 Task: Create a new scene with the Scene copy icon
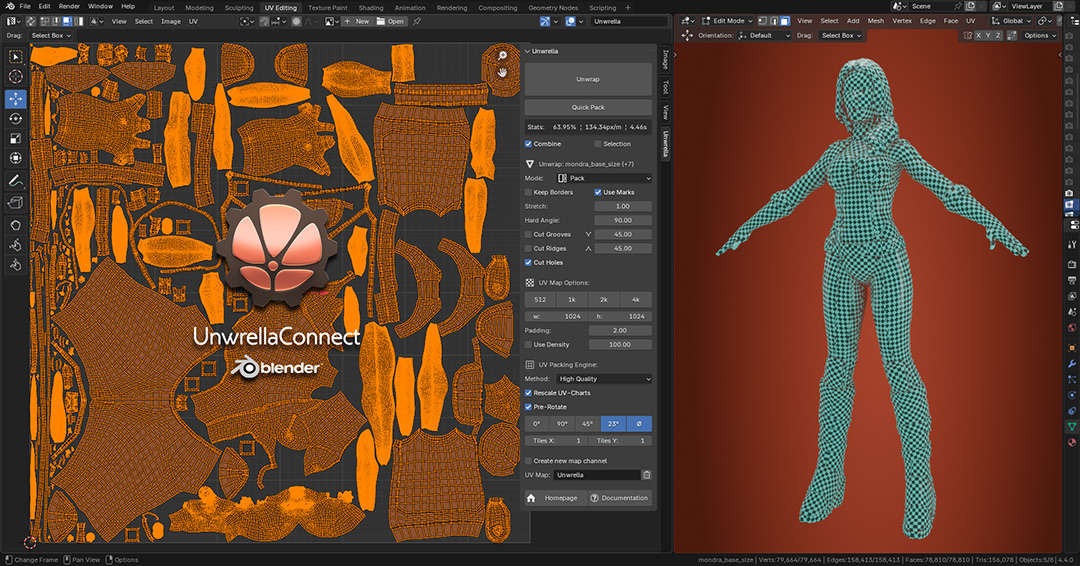[969, 6]
